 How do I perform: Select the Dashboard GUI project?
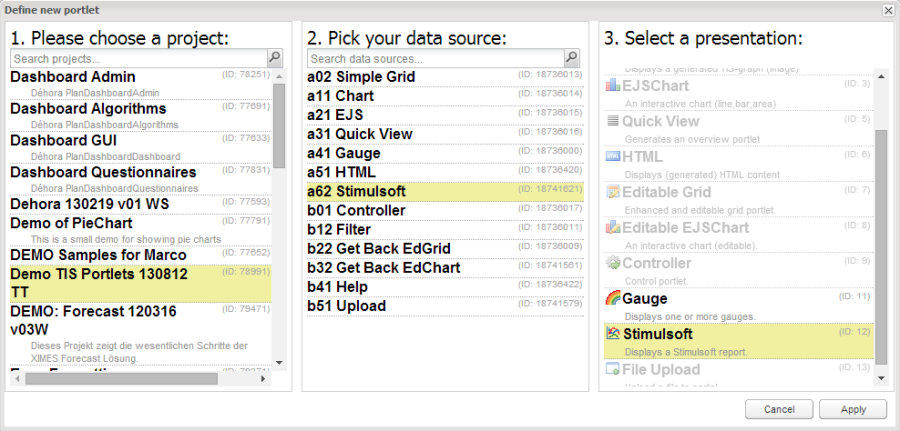pyautogui.click(x=141, y=147)
